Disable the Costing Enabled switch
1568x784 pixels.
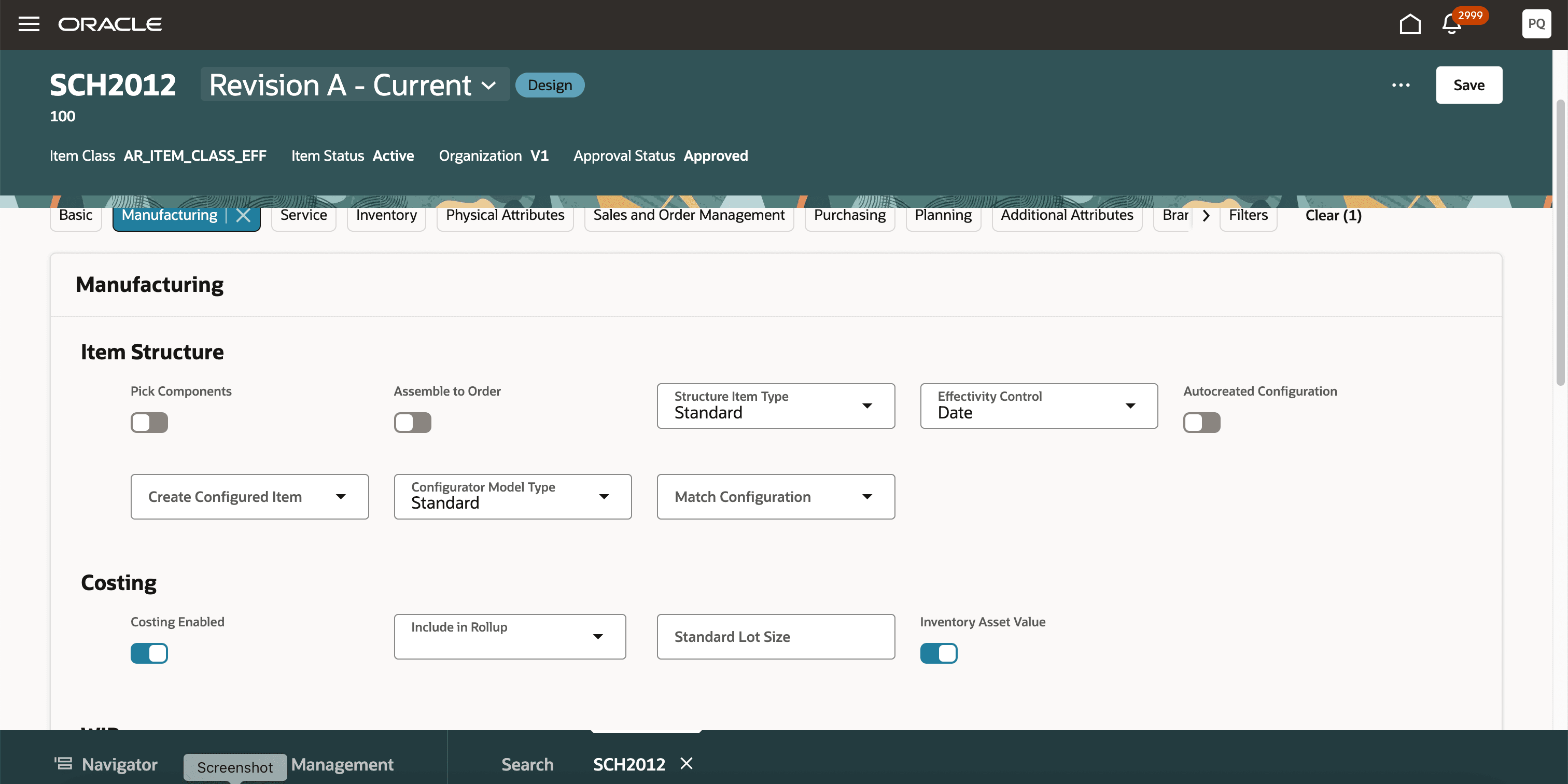(149, 653)
